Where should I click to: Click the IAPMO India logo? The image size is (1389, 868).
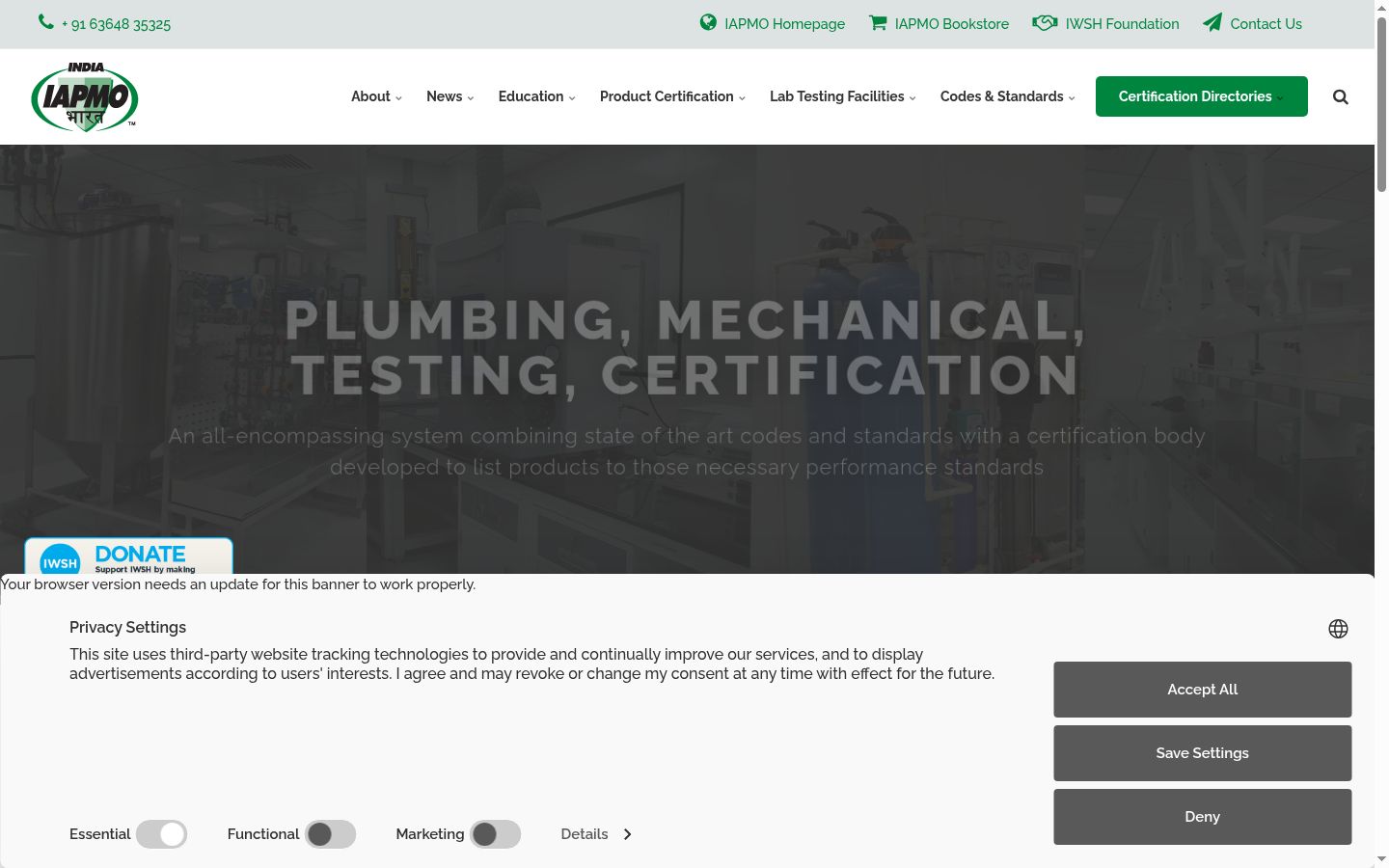(x=85, y=96)
